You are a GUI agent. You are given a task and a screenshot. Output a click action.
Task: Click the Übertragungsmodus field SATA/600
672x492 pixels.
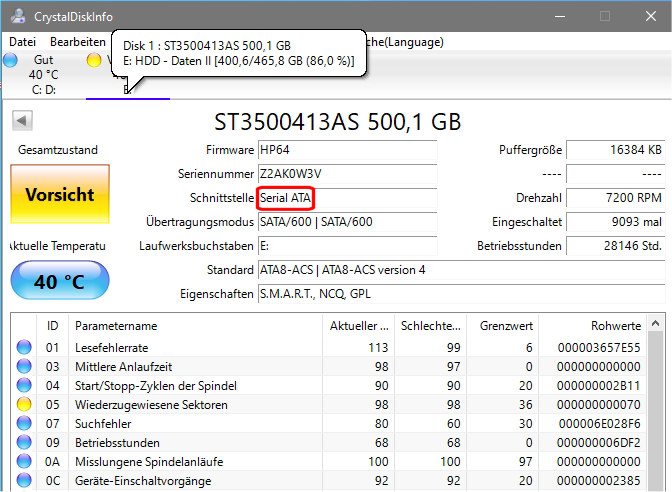(x=348, y=222)
